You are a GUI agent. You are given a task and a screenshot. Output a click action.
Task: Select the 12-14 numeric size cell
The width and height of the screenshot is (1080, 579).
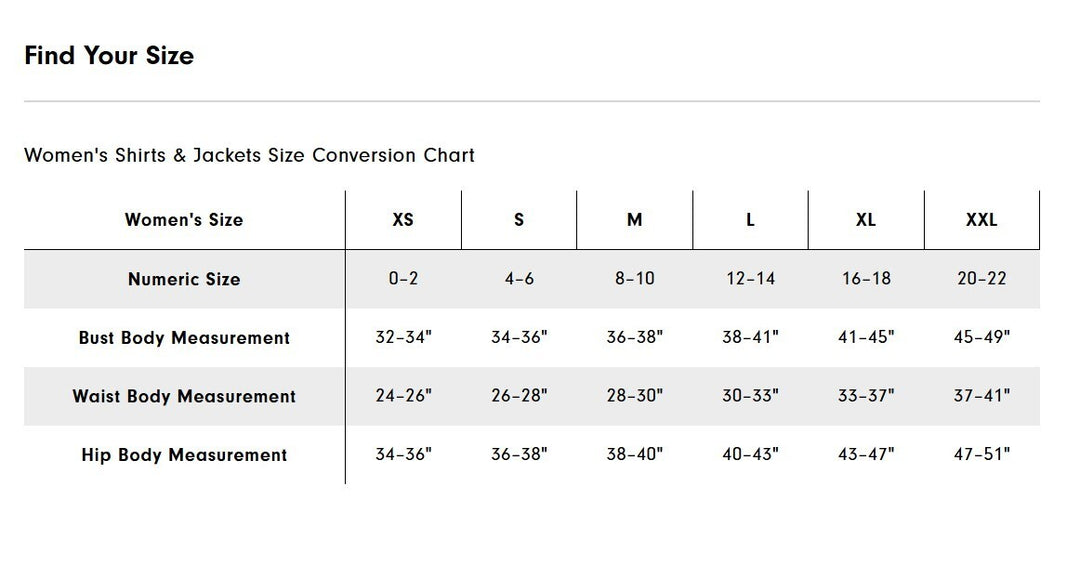(x=750, y=278)
